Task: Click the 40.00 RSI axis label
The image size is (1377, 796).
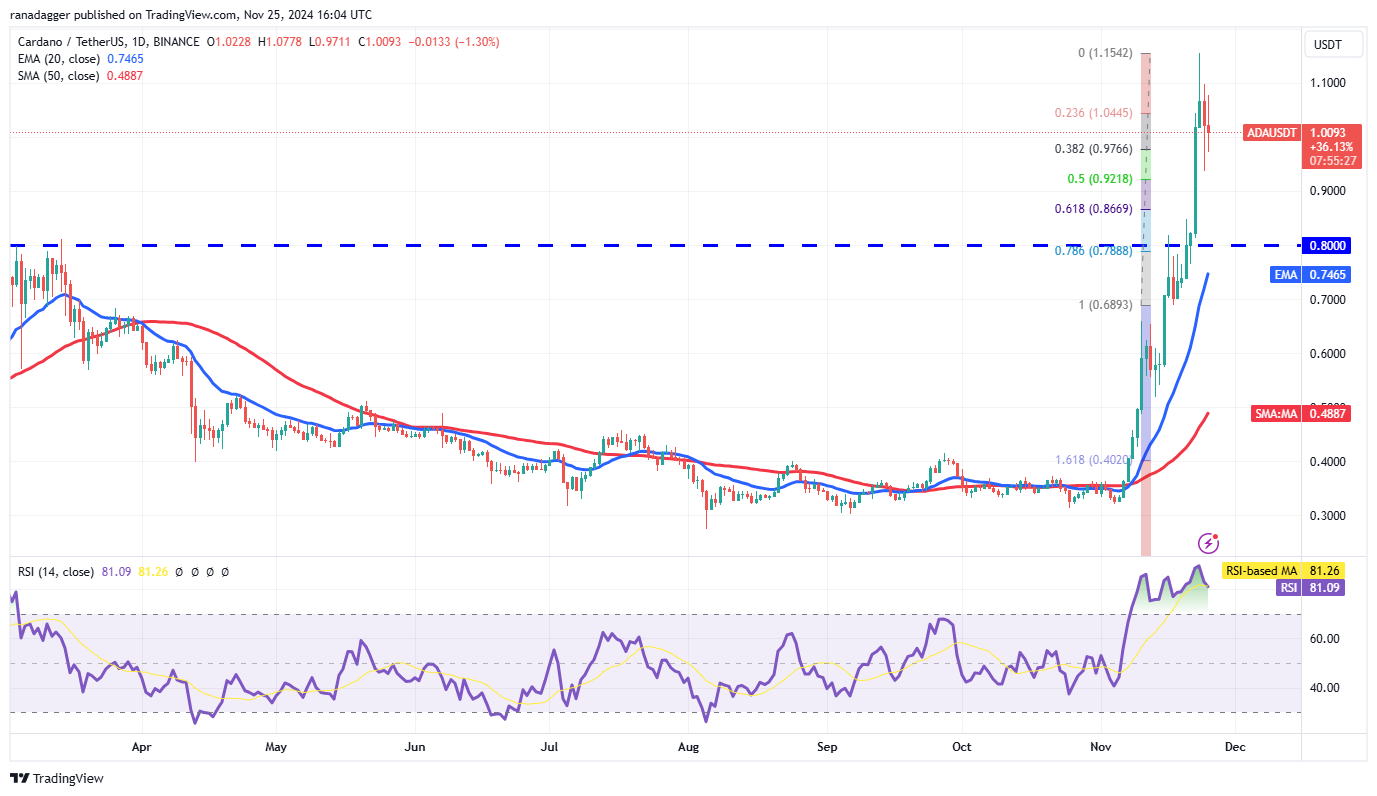Action: [x=1325, y=688]
